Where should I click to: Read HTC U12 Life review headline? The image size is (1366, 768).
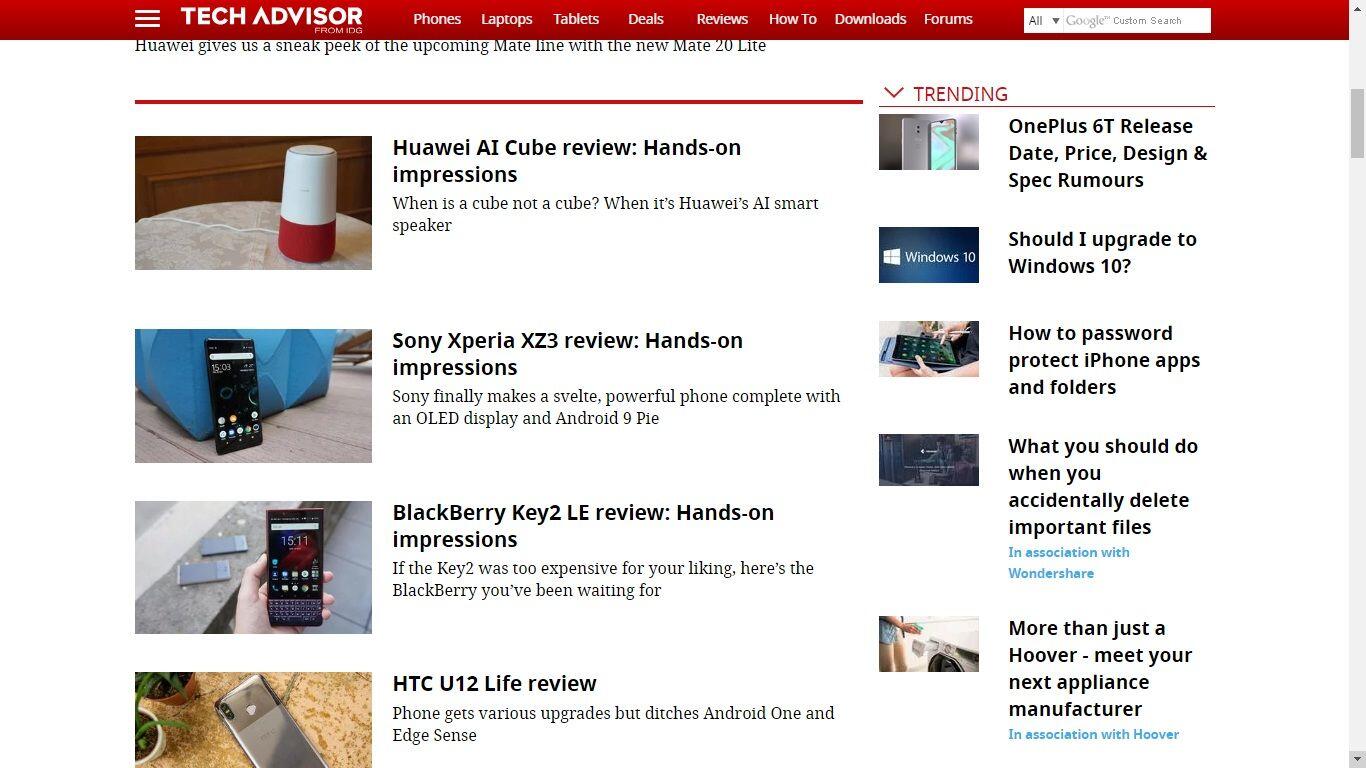point(494,683)
